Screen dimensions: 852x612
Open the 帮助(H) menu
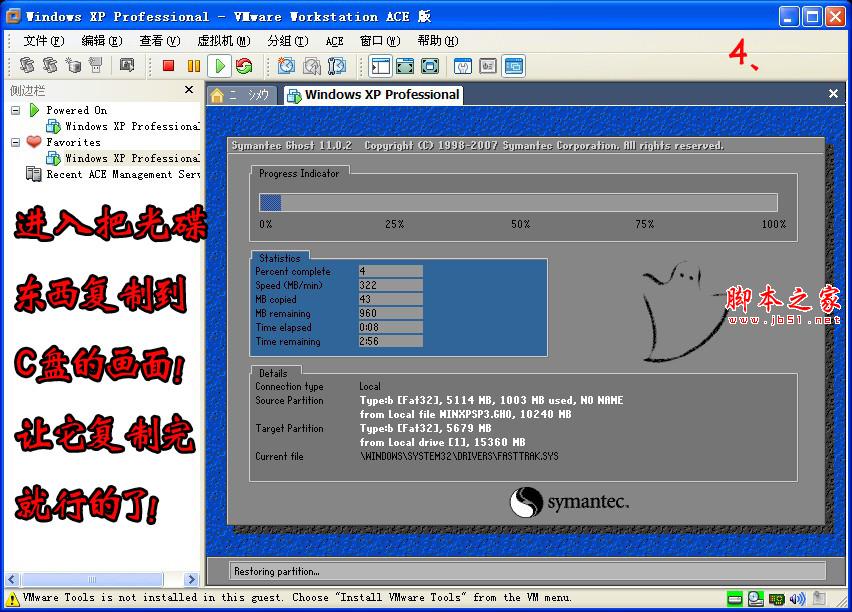point(438,41)
